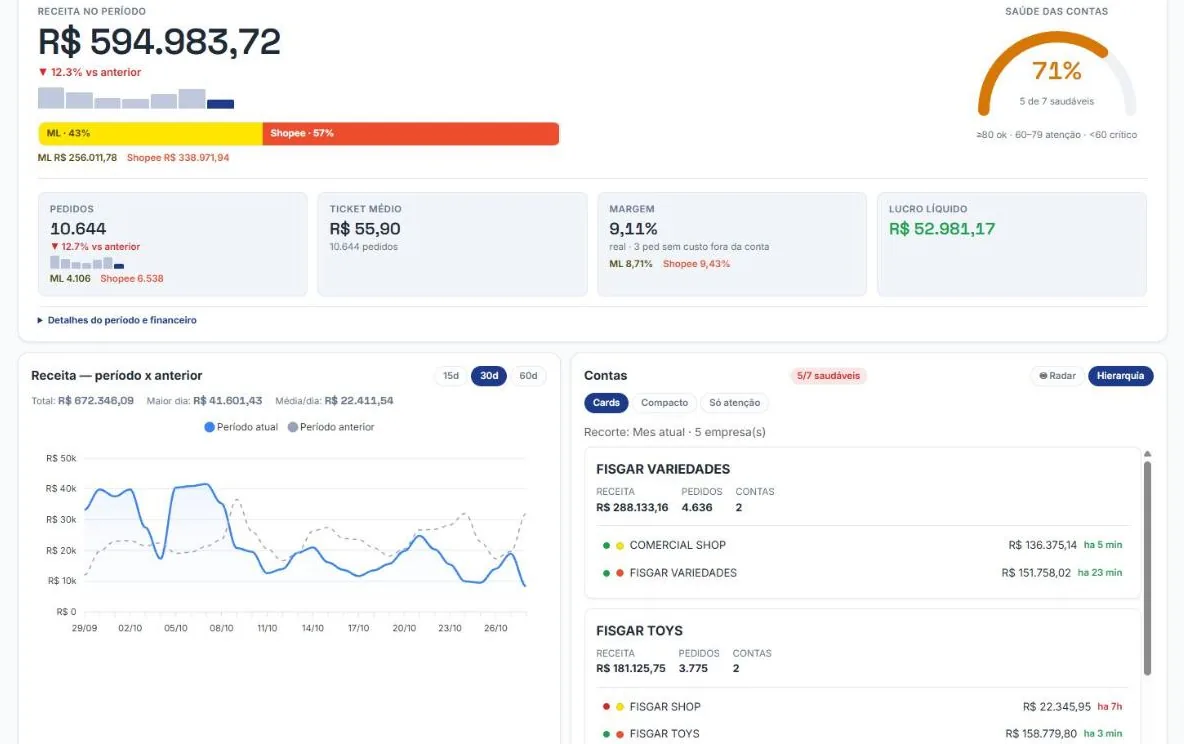Select the 30d period button

click(x=489, y=375)
